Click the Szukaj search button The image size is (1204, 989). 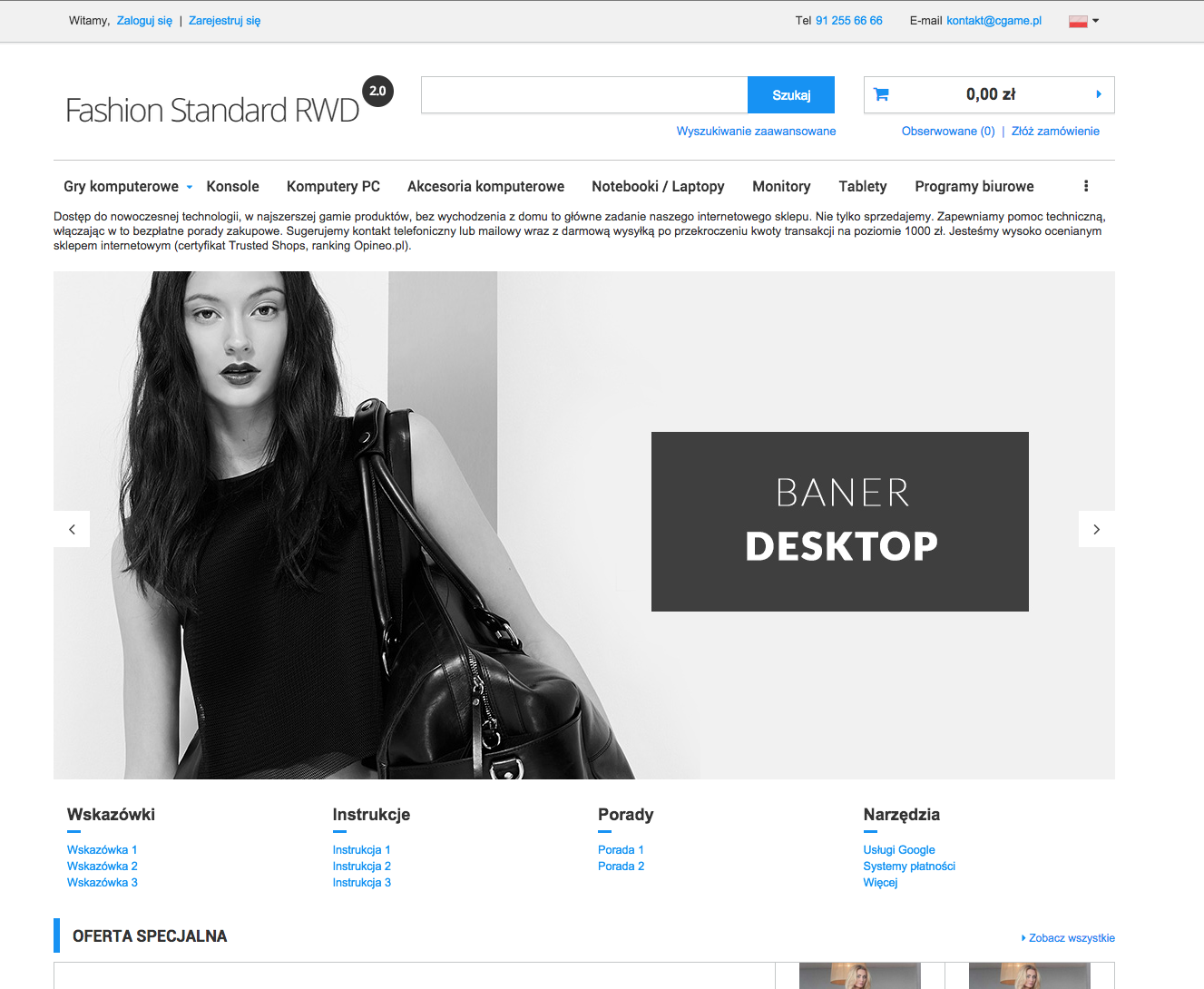[791, 94]
